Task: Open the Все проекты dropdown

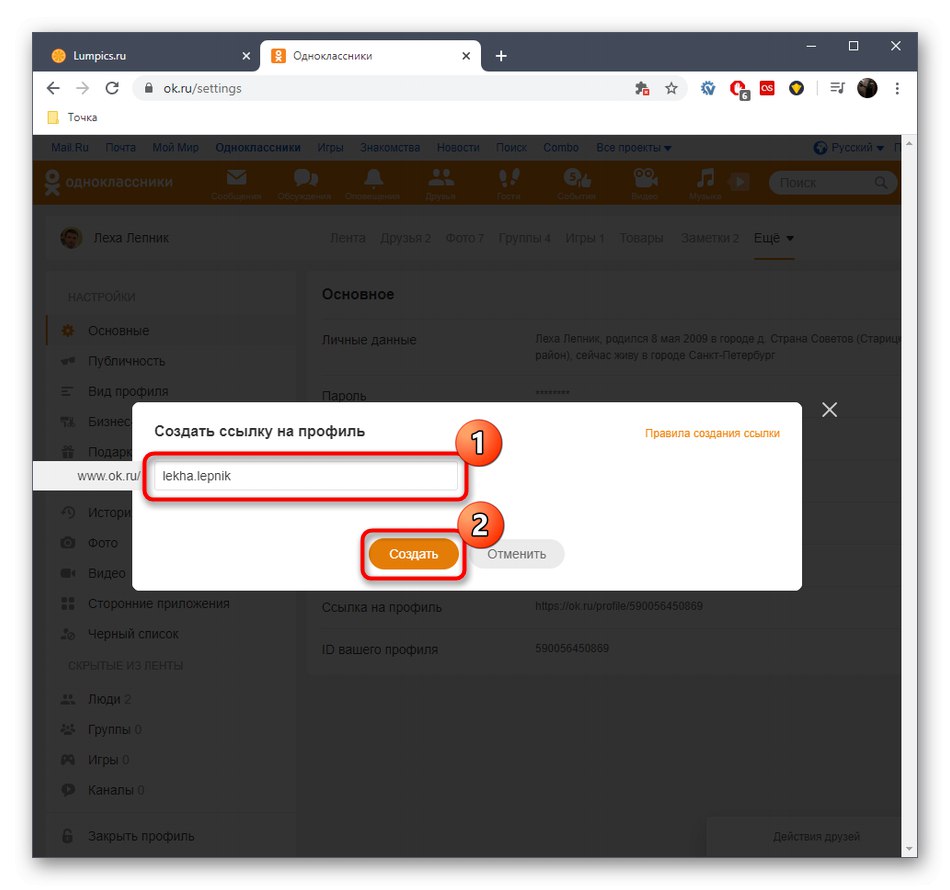Action: (633, 147)
